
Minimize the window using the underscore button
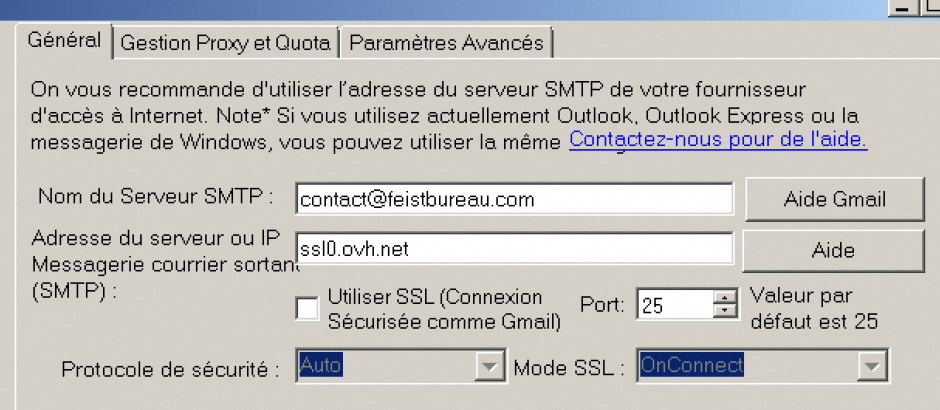pos(903,8)
